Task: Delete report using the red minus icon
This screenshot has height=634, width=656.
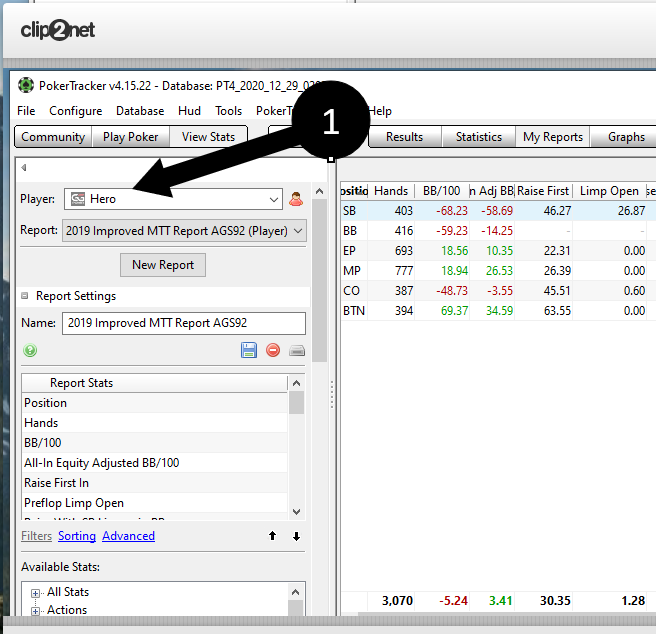Action: (x=273, y=350)
